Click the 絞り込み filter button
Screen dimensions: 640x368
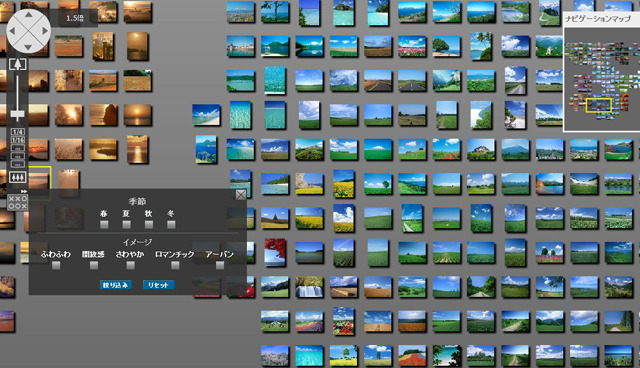tap(116, 285)
